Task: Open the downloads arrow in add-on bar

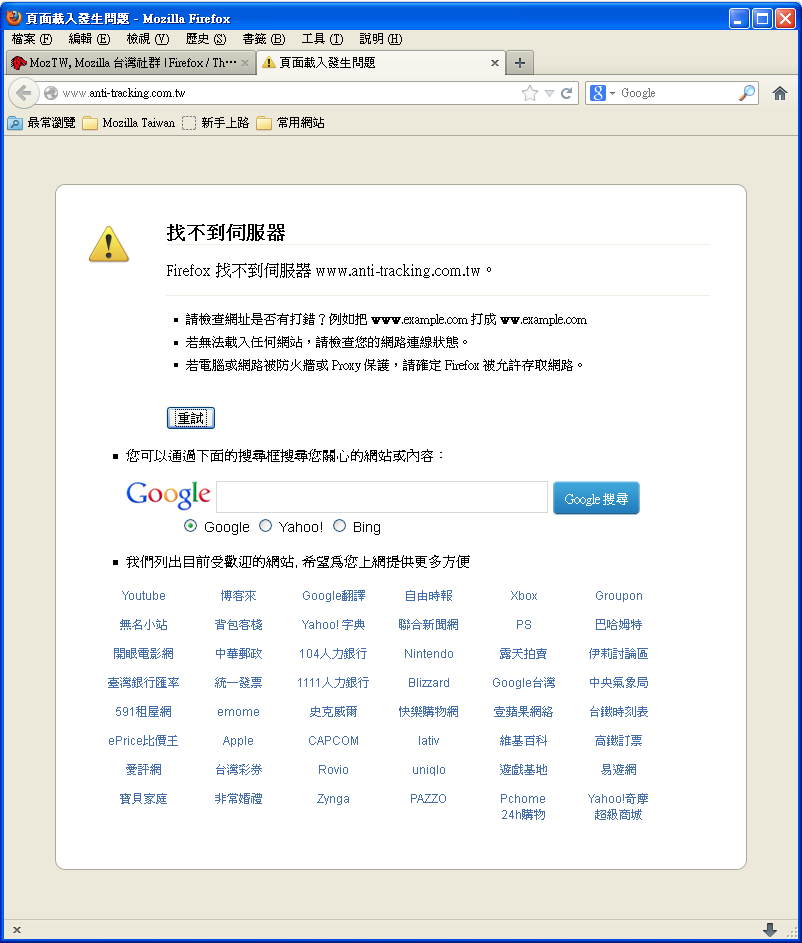Action: coord(769,930)
